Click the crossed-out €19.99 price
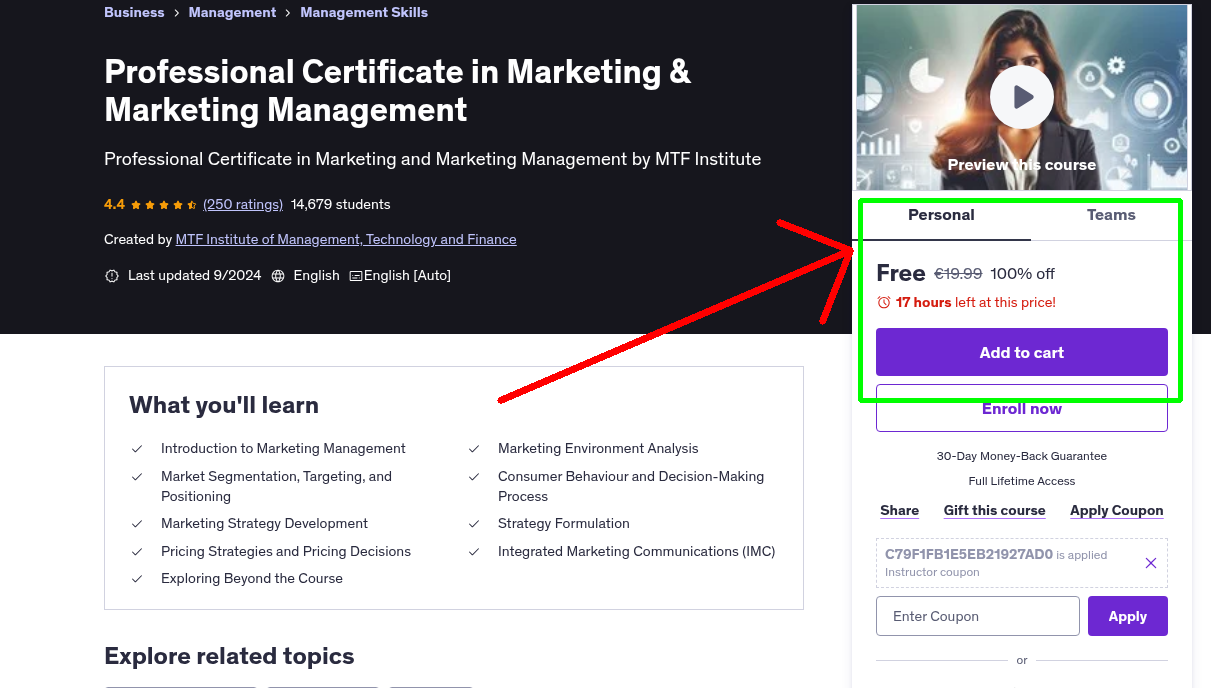 (958, 274)
